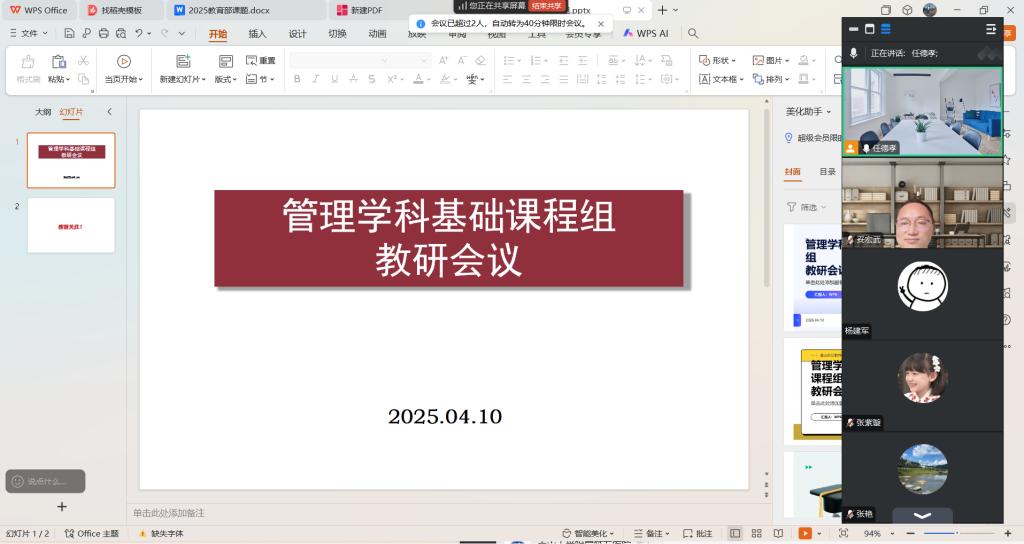Open the 大纲 outline tab
Image resolution: width=1024 pixels, height=544 pixels.
43,112
